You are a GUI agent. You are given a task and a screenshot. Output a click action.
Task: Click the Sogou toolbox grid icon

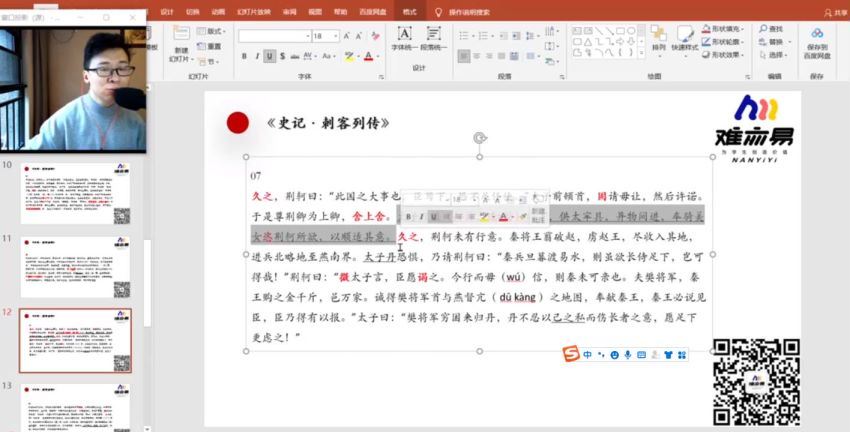pyautogui.click(x=682, y=355)
